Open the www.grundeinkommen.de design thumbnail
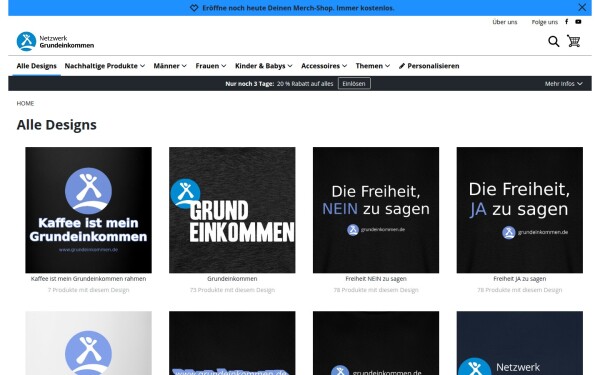 [x=232, y=343]
